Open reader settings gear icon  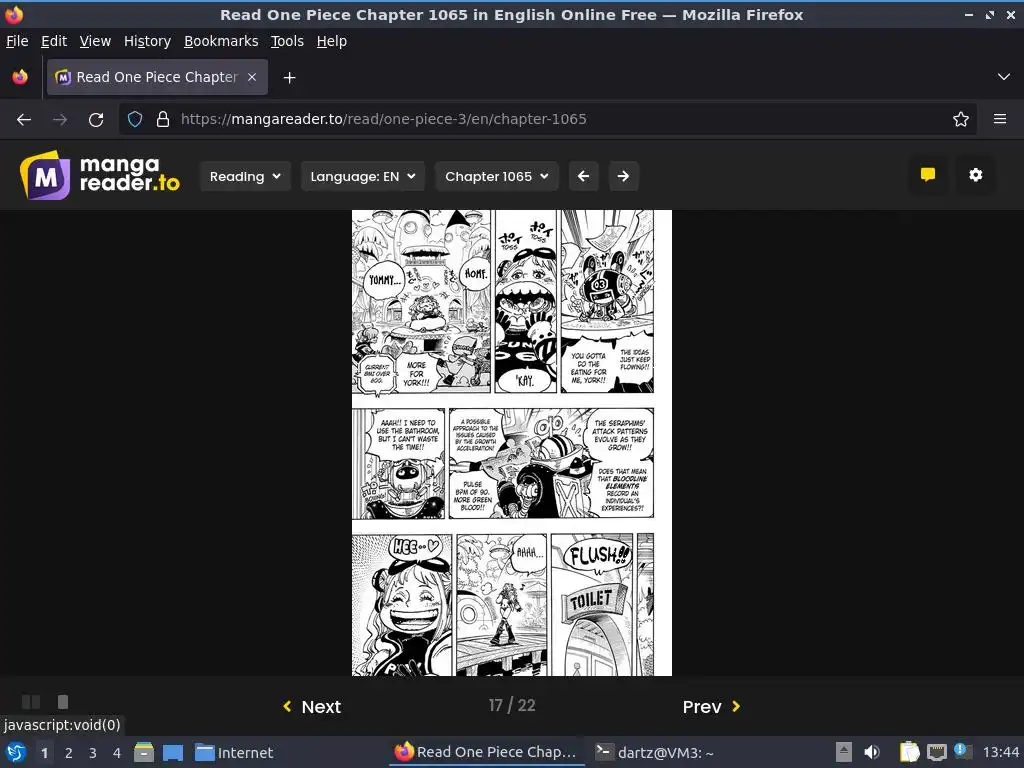click(975, 175)
